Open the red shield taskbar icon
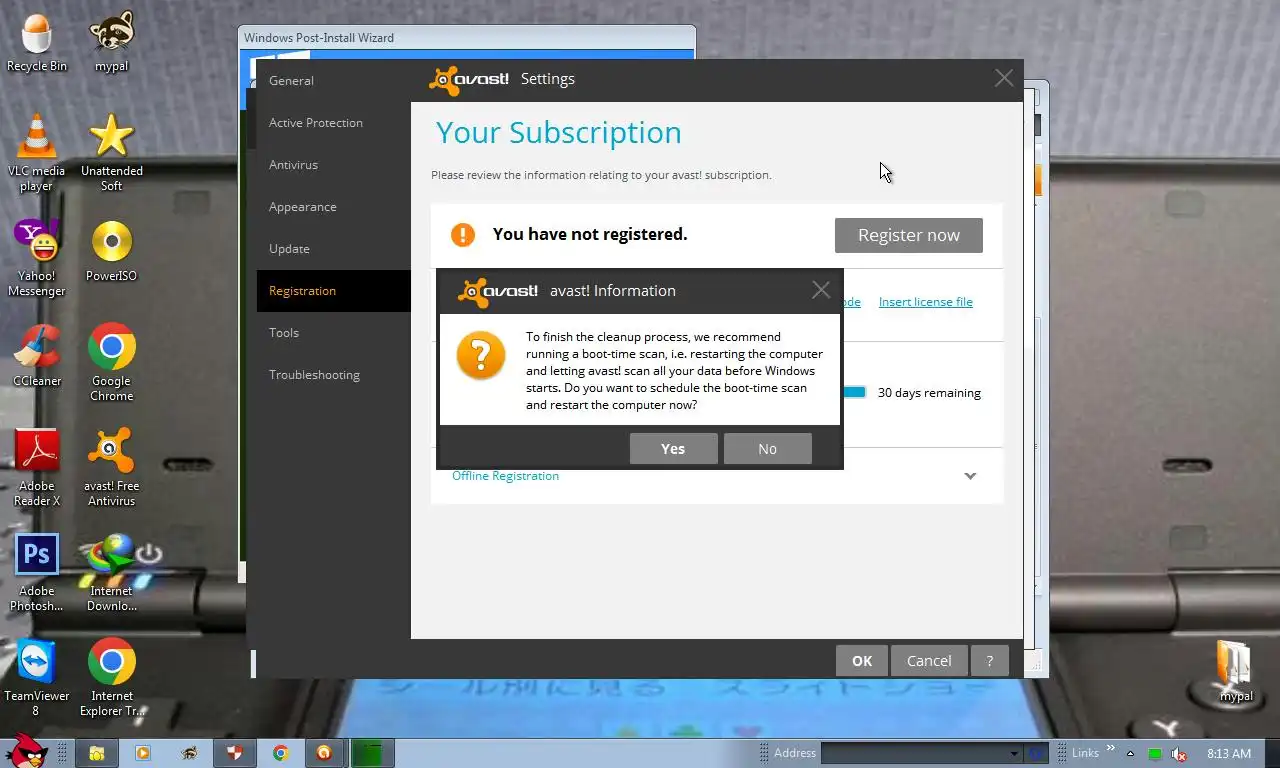The image size is (1280, 768). coord(234,753)
